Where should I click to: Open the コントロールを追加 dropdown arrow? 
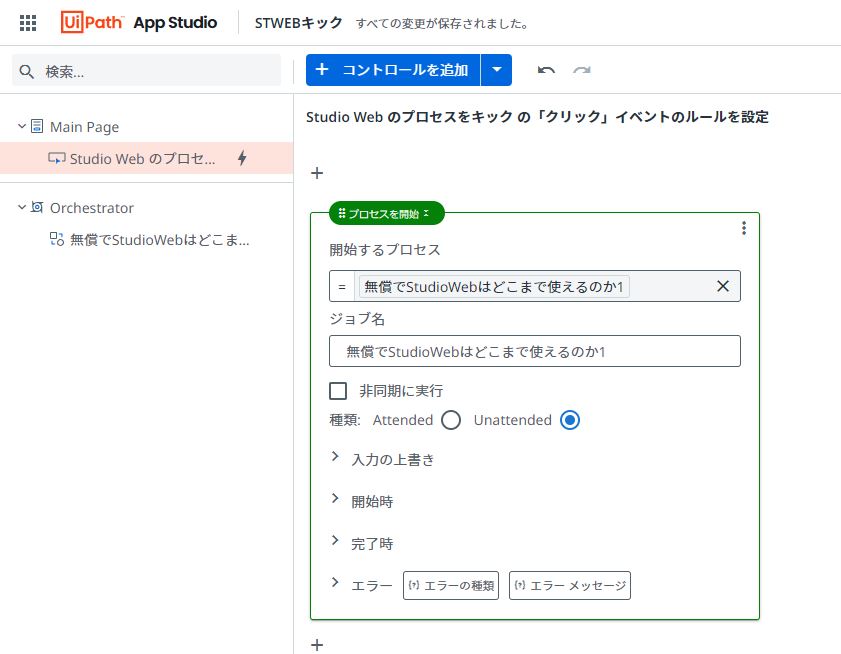point(497,70)
